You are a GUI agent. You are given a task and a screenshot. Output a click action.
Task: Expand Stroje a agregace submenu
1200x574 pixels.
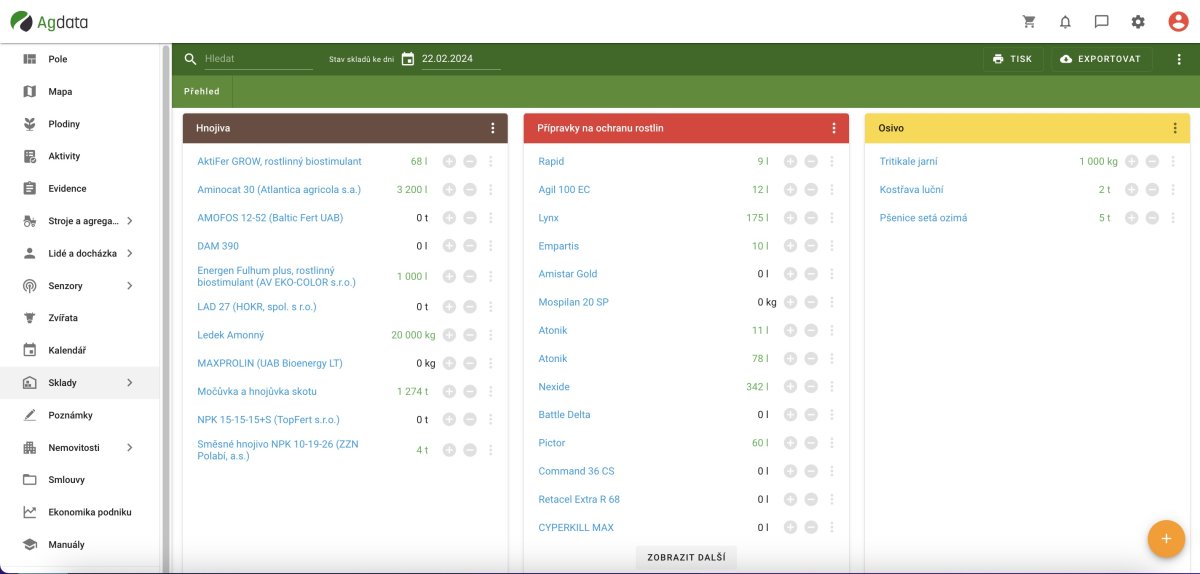pos(130,221)
